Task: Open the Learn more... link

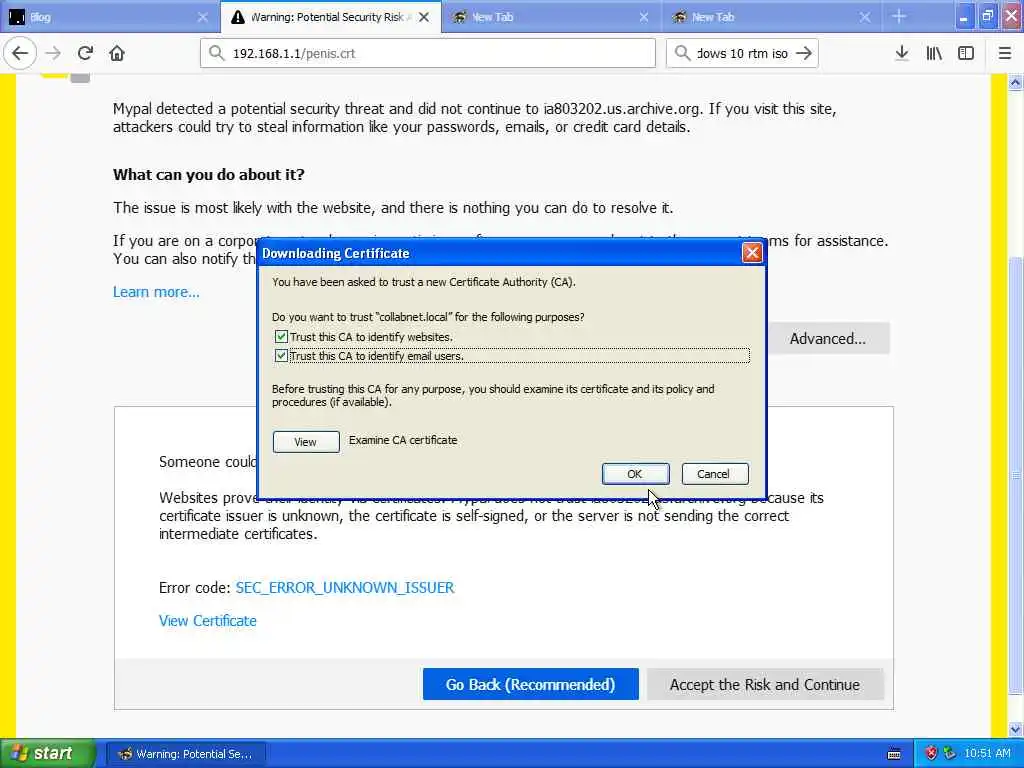Action: click(x=156, y=292)
